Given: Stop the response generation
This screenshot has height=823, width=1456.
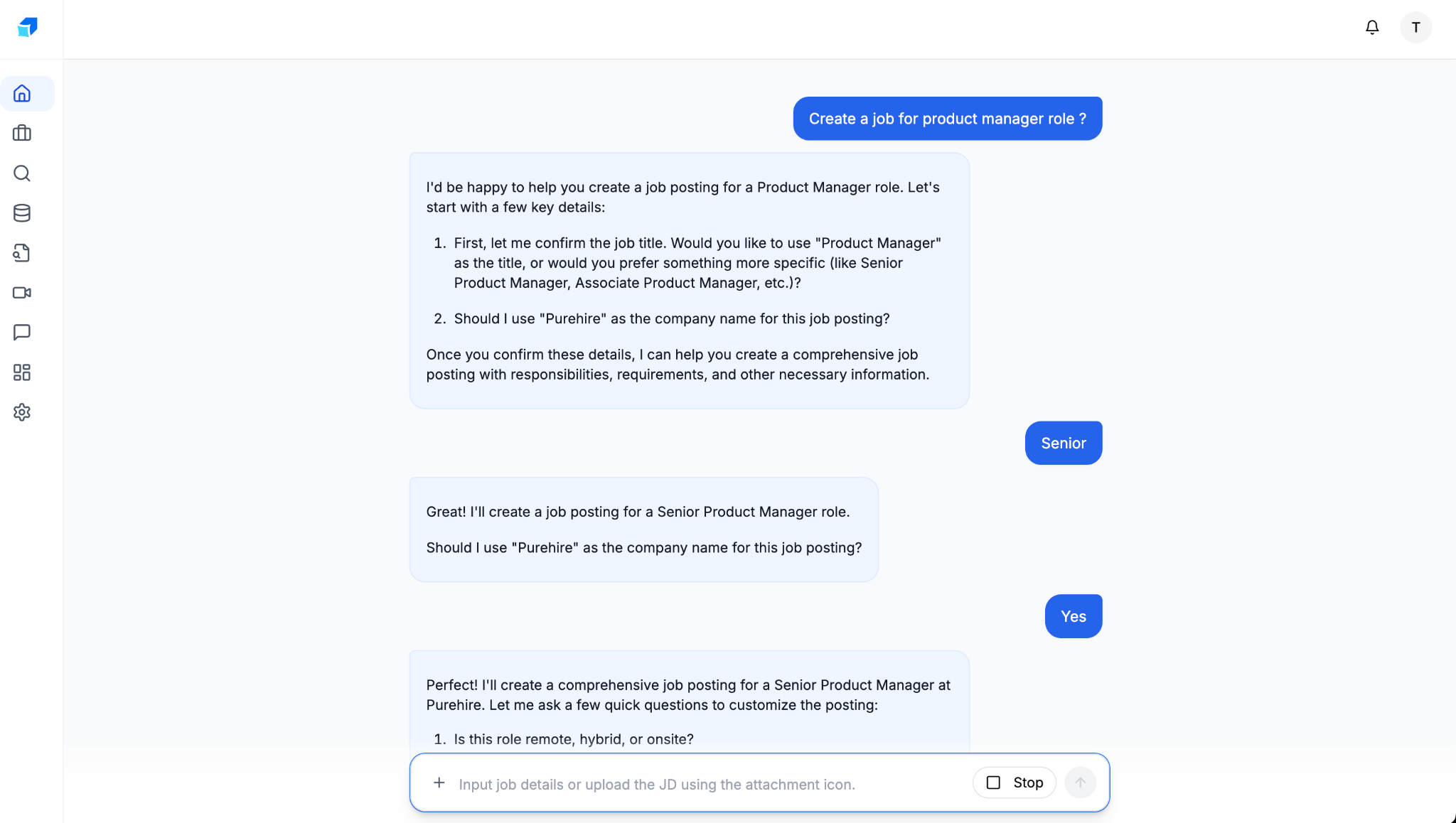Looking at the screenshot, I should pos(1014,782).
